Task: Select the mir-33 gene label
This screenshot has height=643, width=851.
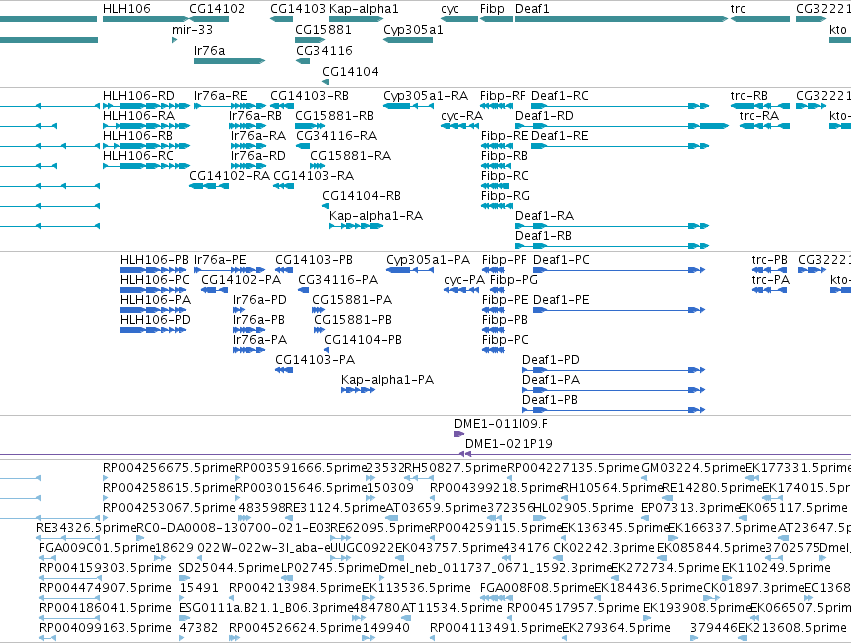Action: tap(192, 30)
